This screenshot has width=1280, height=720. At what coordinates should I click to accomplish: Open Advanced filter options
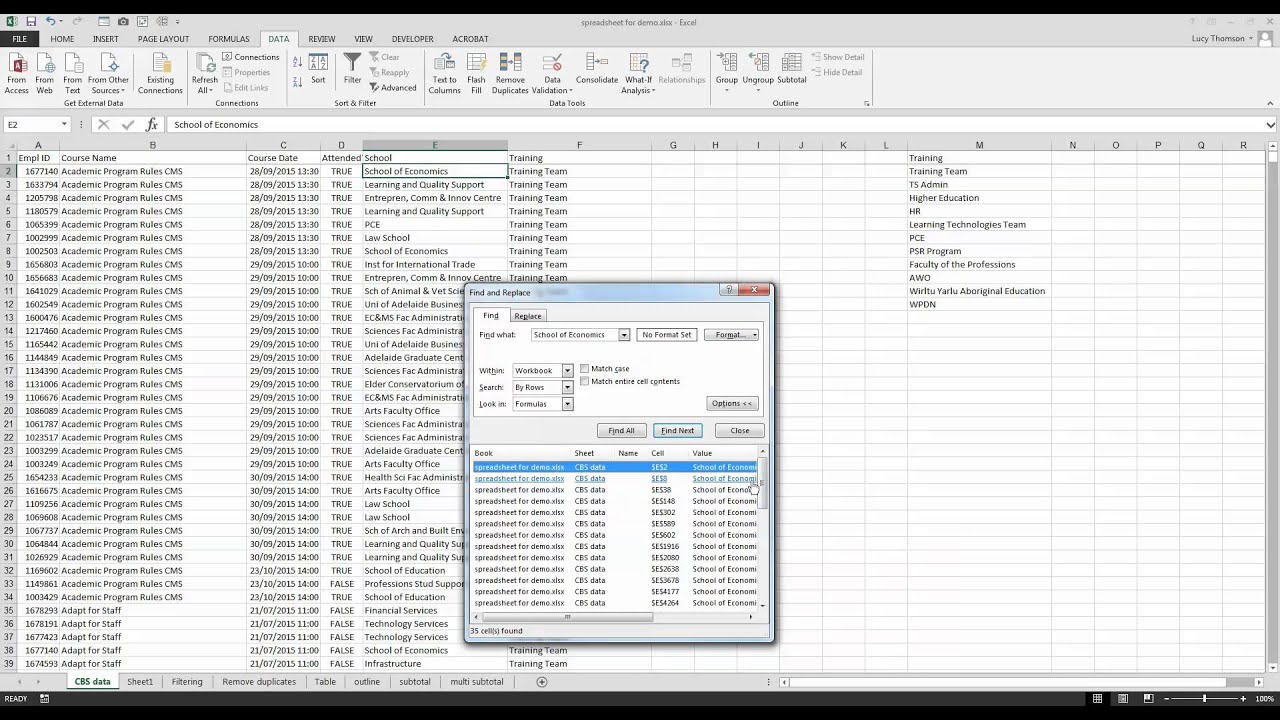click(393, 88)
